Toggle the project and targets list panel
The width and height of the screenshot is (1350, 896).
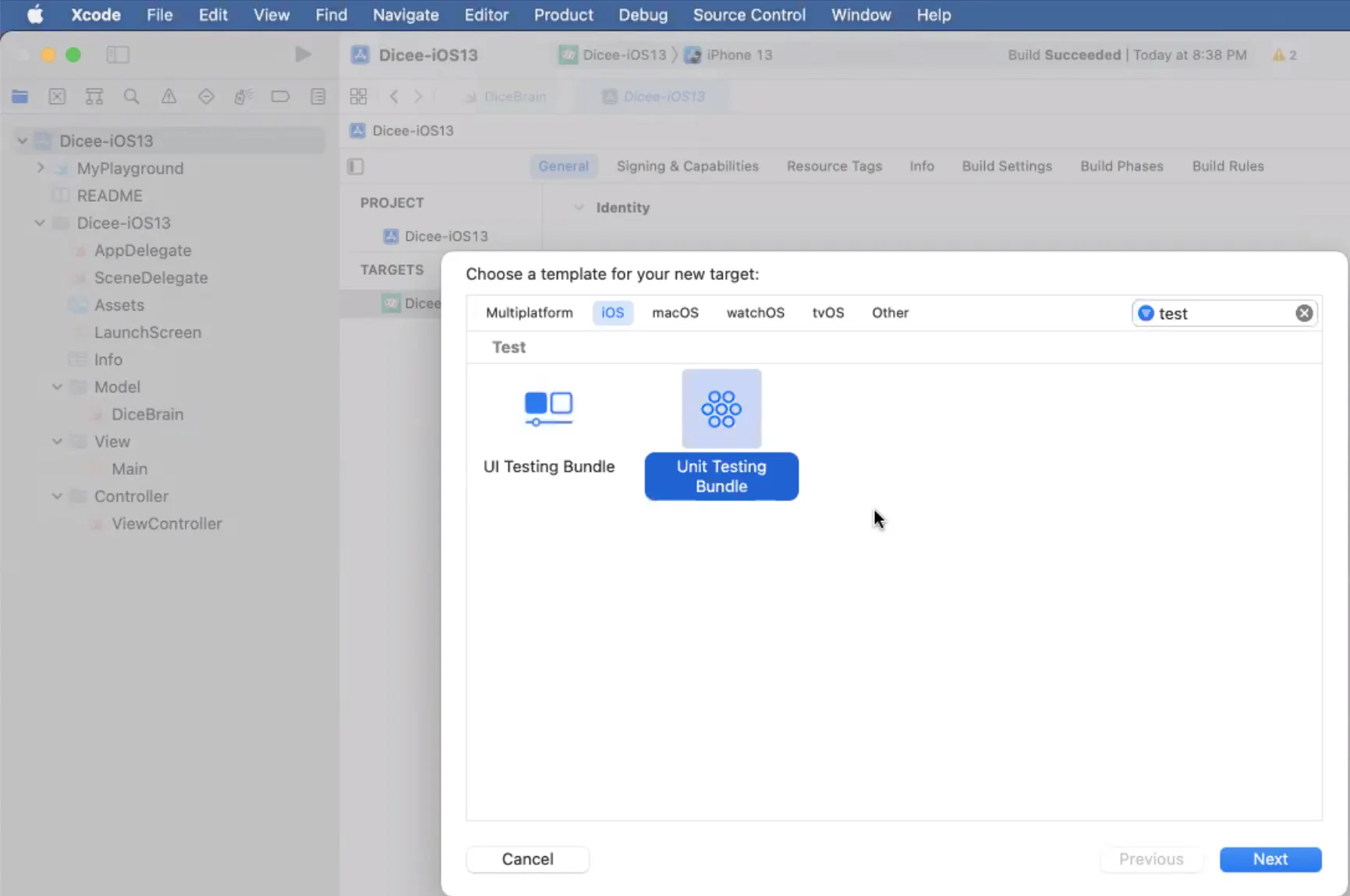(x=356, y=166)
